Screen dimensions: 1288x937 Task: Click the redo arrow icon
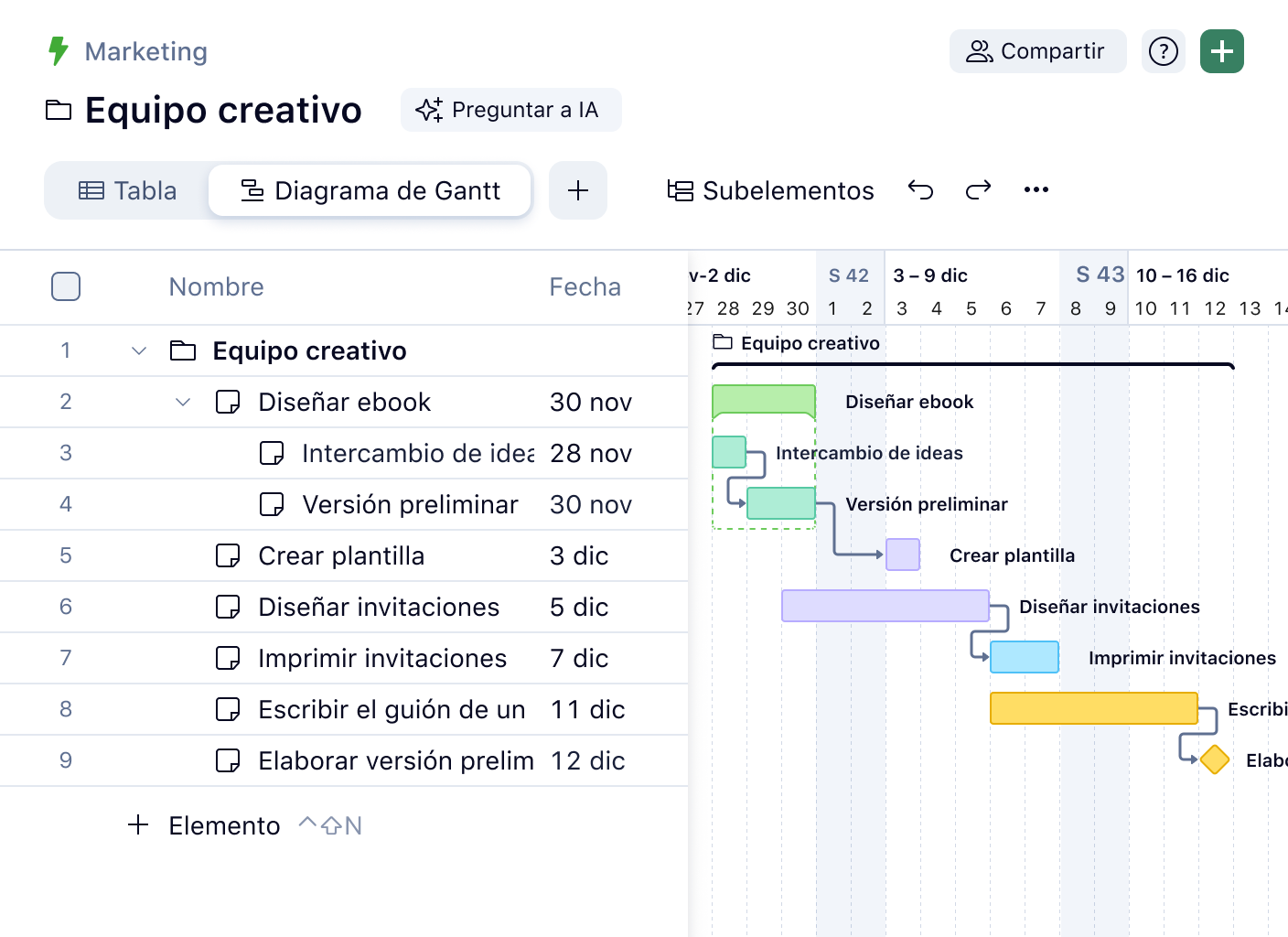point(979,189)
